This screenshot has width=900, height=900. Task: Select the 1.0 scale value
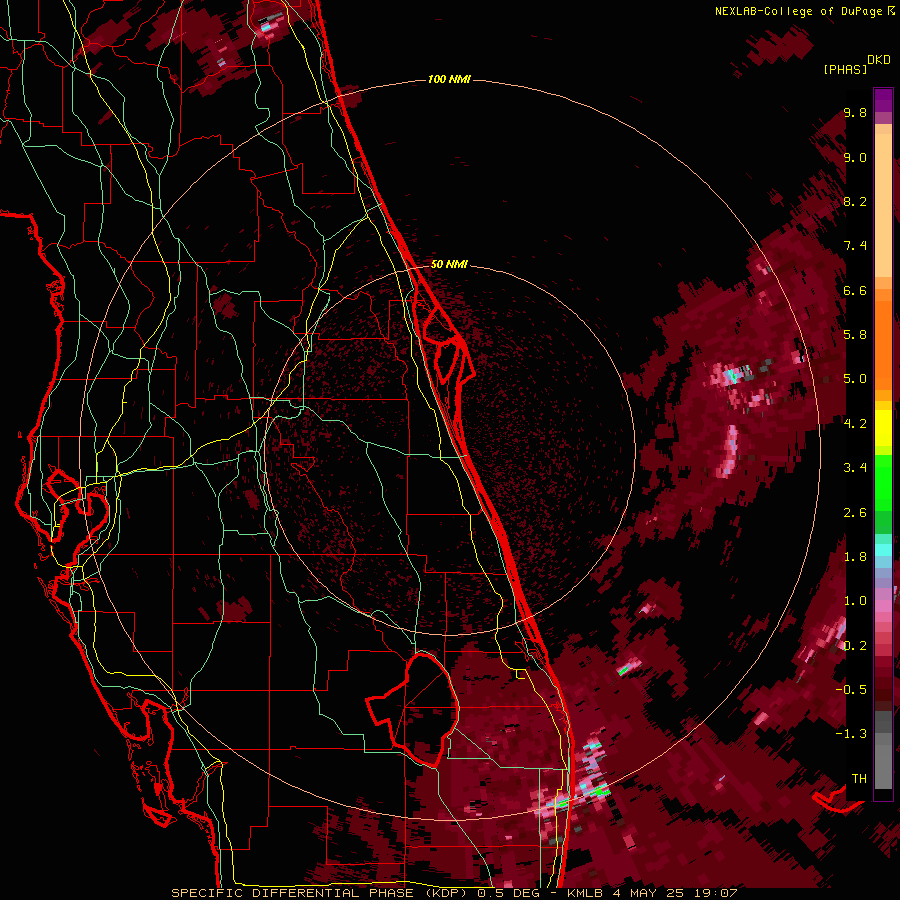tap(855, 601)
